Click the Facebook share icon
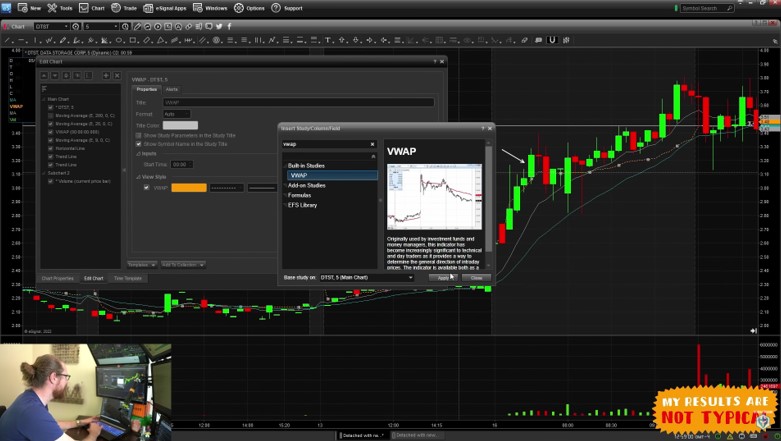The width and height of the screenshot is (781, 441). (230, 26)
